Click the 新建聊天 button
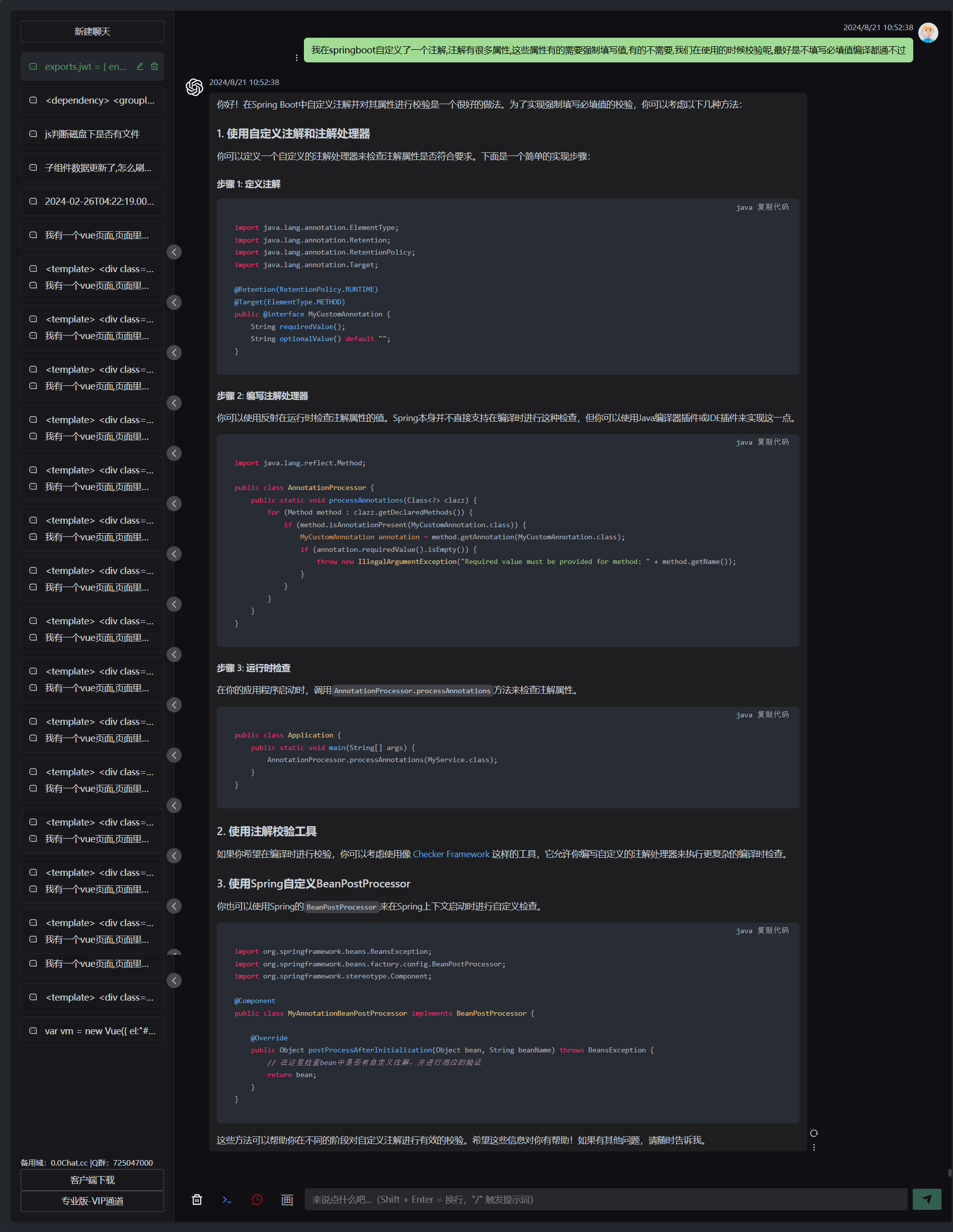The image size is (953, 1232). pos(93,32)
